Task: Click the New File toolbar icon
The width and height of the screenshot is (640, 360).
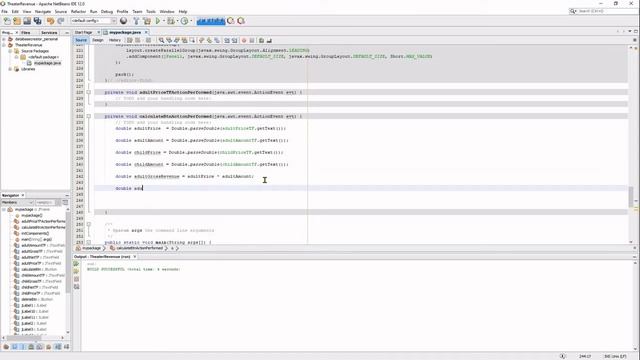Action: click(7, 21)
